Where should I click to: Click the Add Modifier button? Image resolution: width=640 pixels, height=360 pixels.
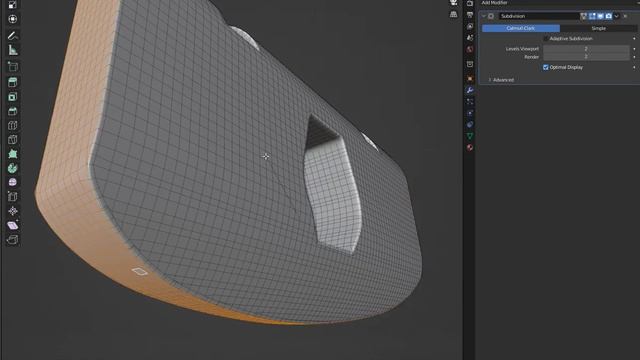point(494,2)
